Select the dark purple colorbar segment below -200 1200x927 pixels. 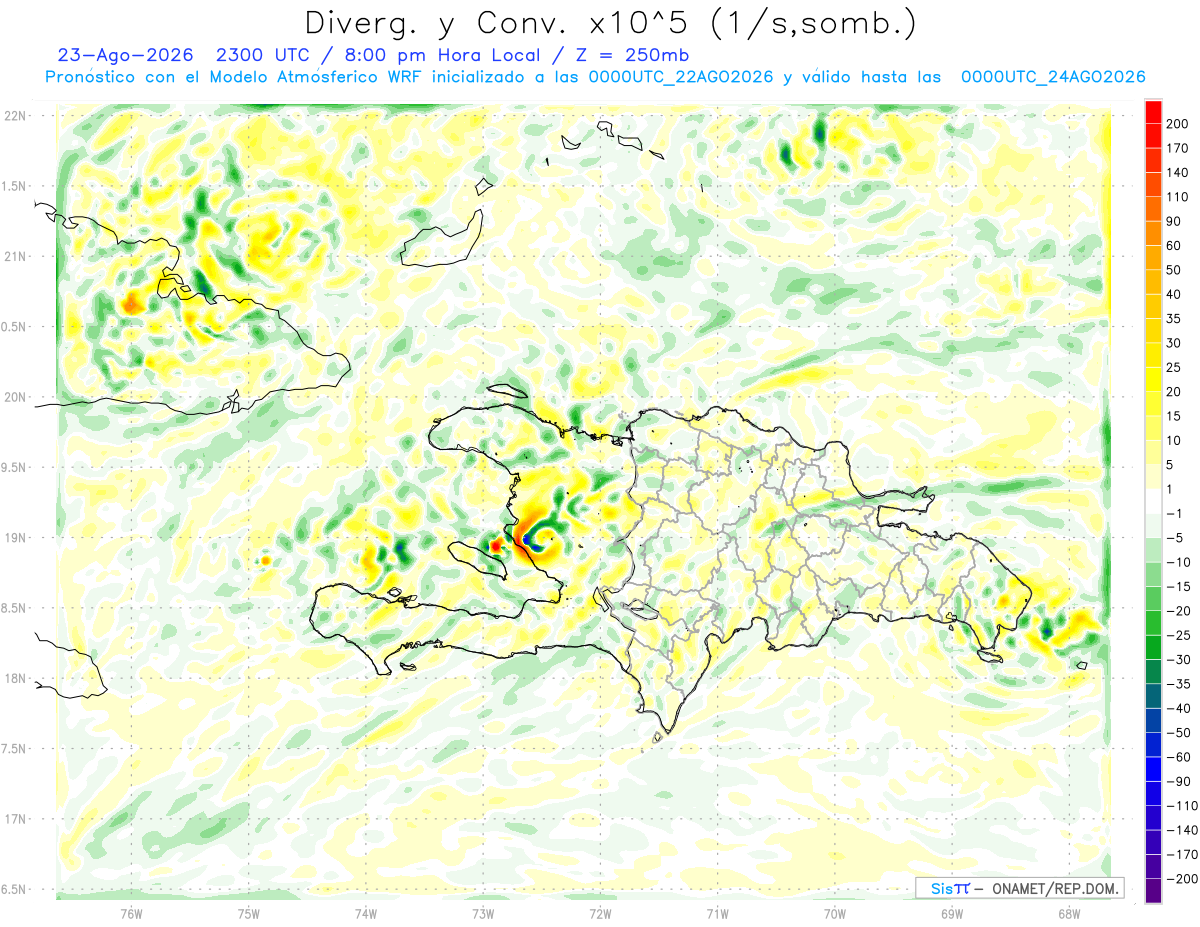pos(1154,891)
